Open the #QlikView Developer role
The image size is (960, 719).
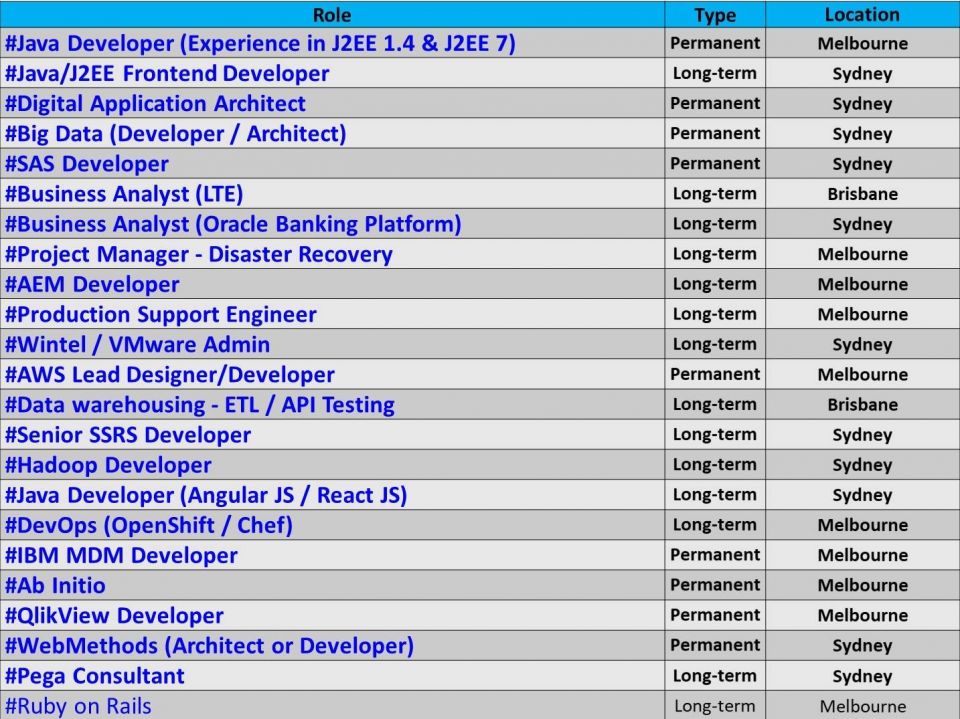click(114, 615)
